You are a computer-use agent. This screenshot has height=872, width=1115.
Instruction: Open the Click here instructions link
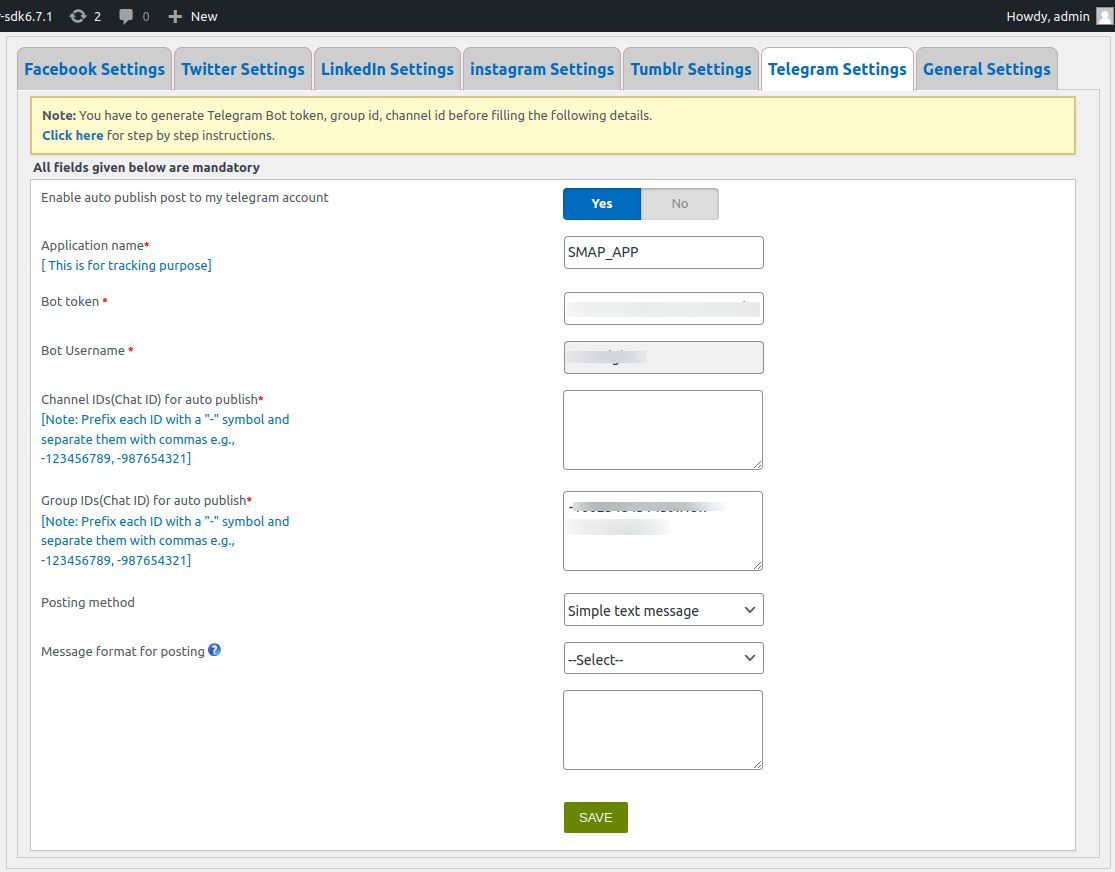point(73,135)
